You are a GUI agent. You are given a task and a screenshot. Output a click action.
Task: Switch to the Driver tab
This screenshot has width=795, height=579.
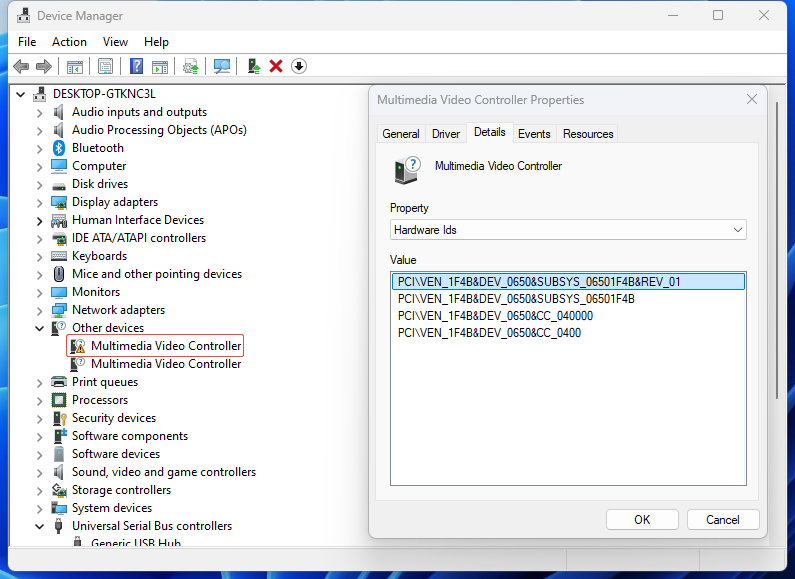coord(446,134)
